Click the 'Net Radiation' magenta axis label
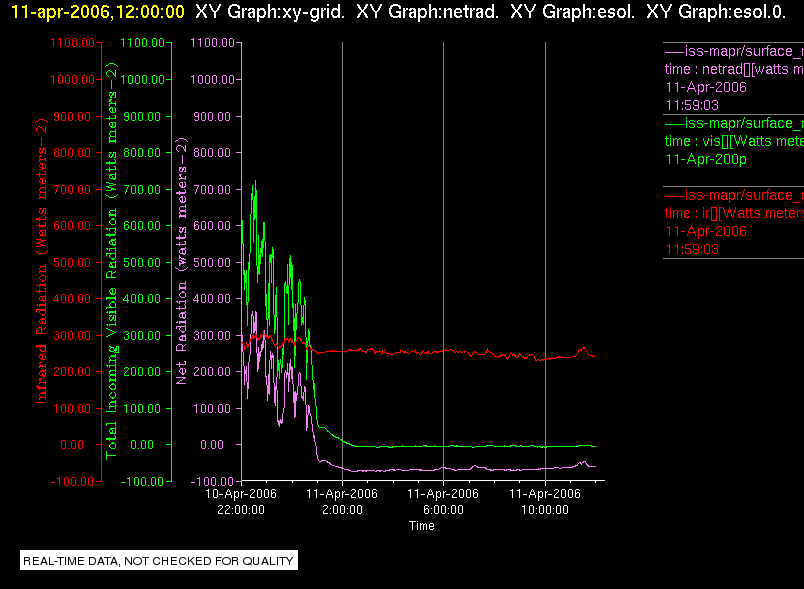The image size is (804, 589). tap(182, 261)
